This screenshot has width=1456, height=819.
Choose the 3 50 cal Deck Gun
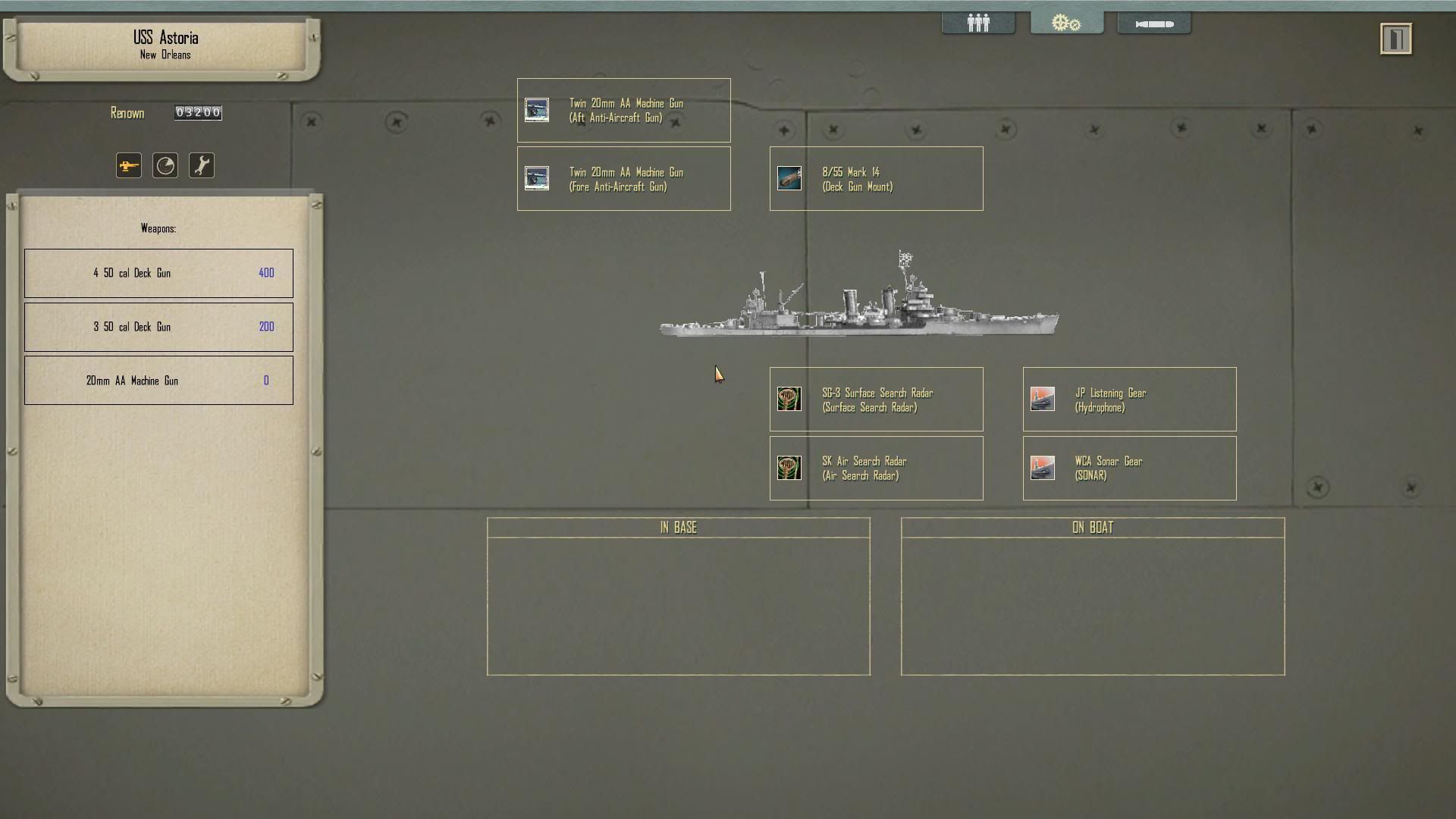tap(158, 327)
